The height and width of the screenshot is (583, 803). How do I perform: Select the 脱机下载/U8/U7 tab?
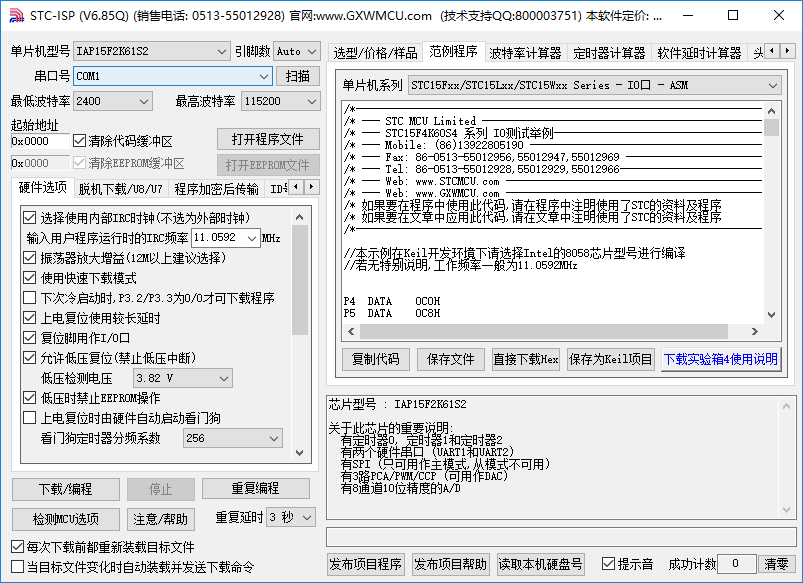(x=120, y=189)
